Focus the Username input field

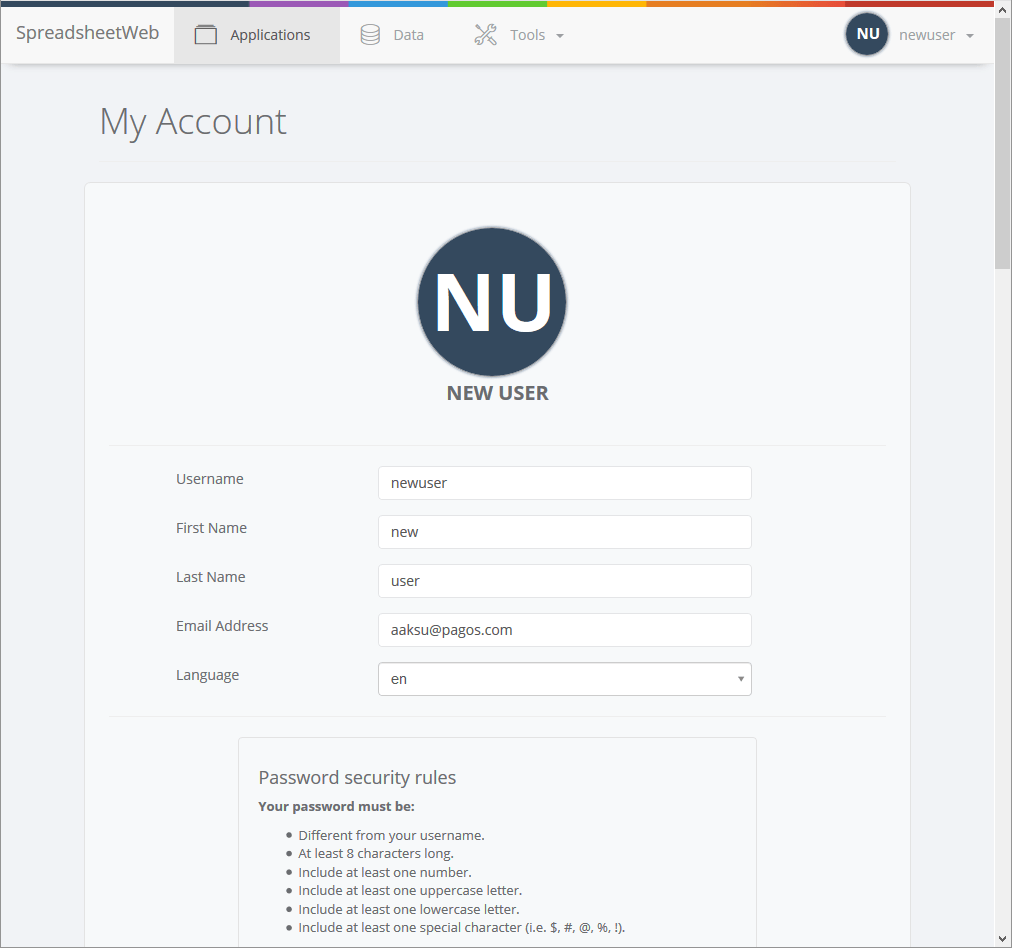coord(565,483)
